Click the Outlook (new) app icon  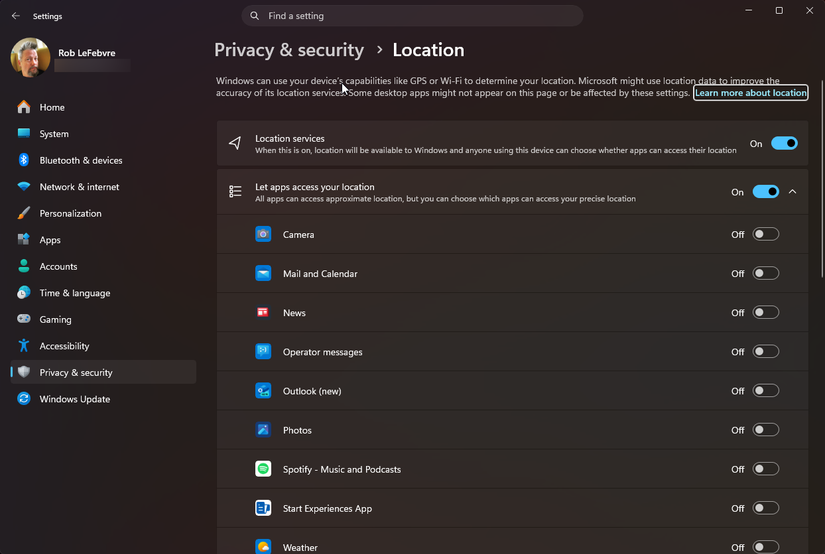point(263,391)
